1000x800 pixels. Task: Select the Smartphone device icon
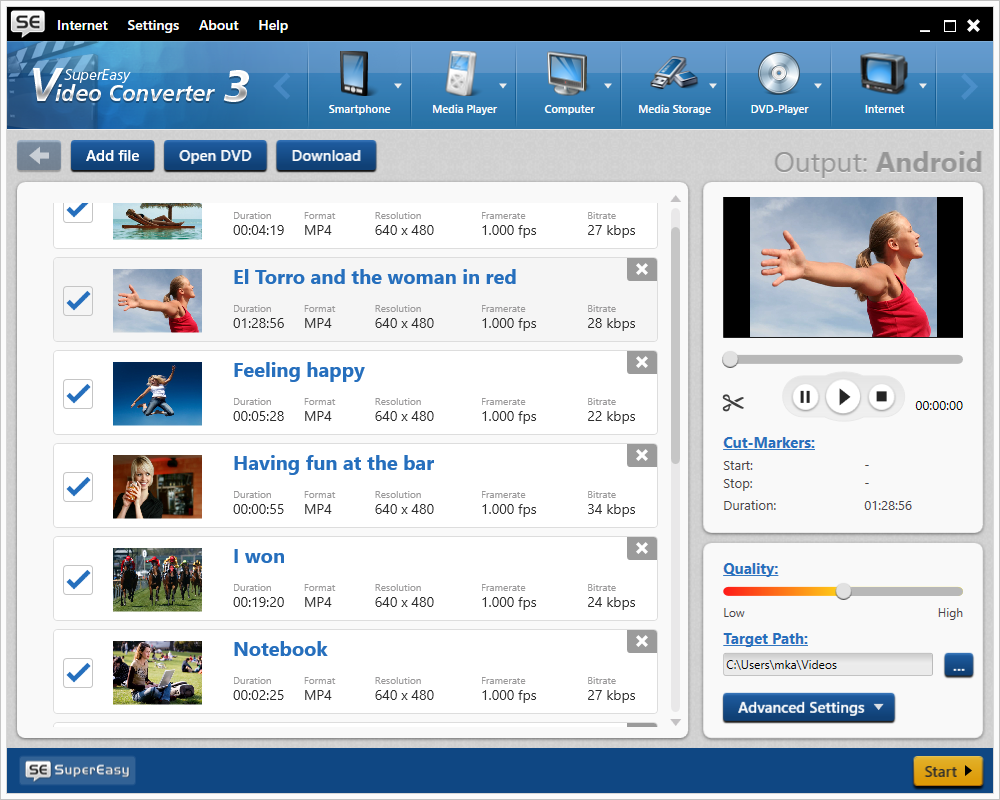[355, 73]
